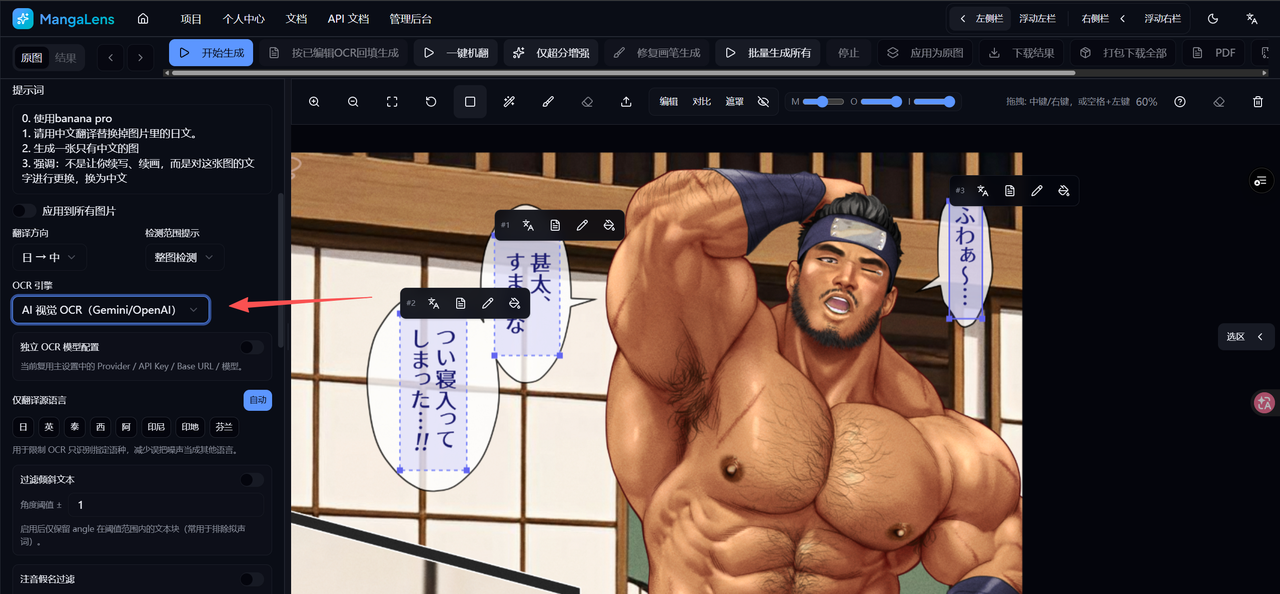Click 仅超分增强 button

click(551, 53)
